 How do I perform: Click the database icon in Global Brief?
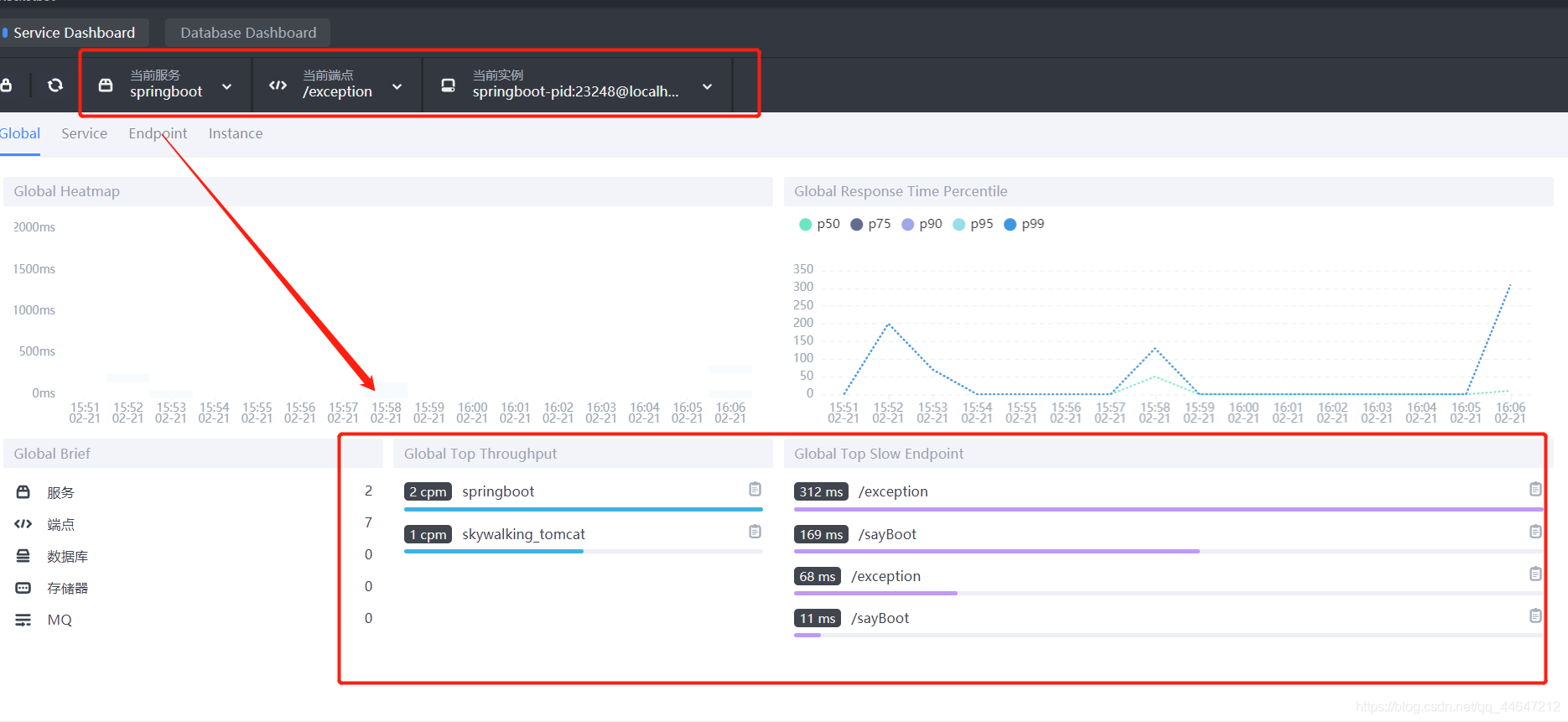pos(23,556)
